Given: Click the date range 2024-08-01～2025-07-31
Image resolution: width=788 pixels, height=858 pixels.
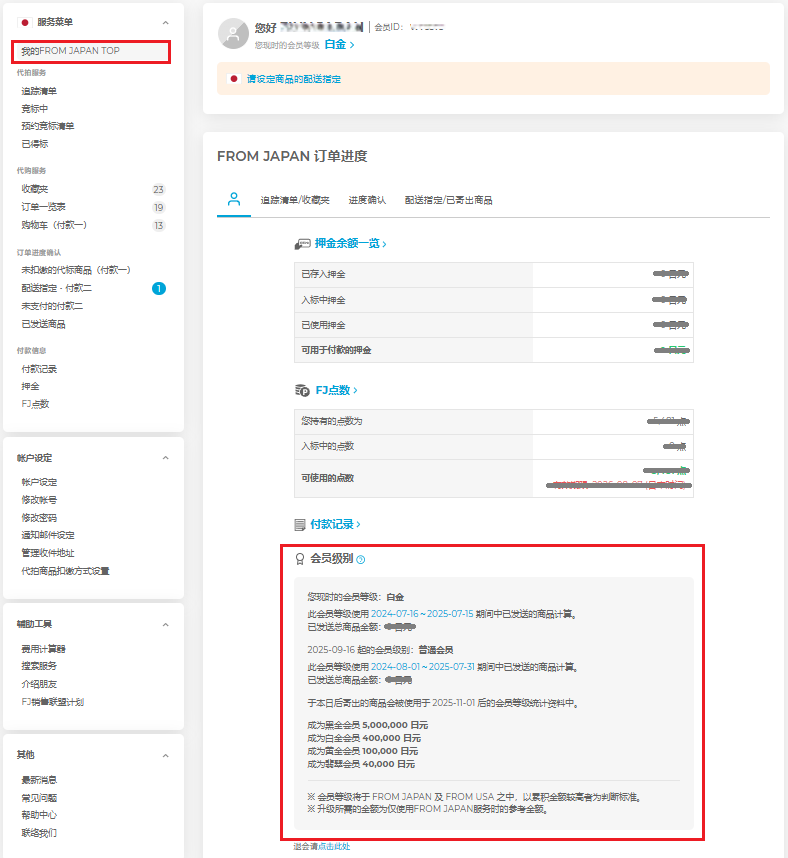Looking at the screenshot, I should click(x=423, y=666).
